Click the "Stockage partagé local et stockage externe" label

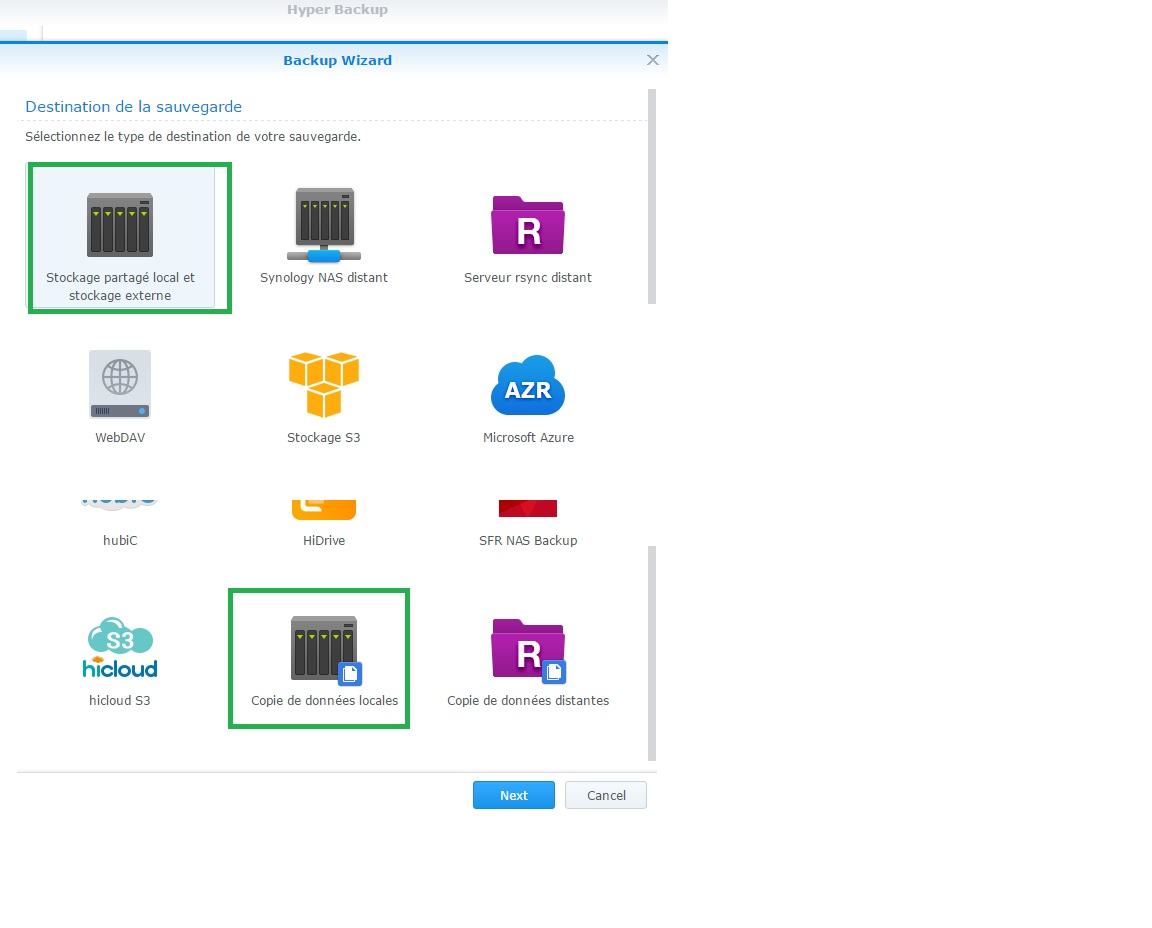point(120,287)
